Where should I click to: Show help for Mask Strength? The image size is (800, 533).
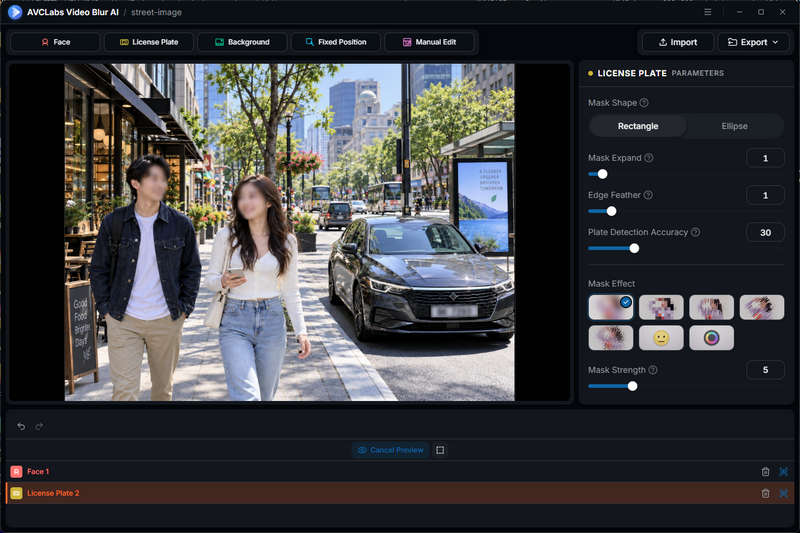(653, 370)
